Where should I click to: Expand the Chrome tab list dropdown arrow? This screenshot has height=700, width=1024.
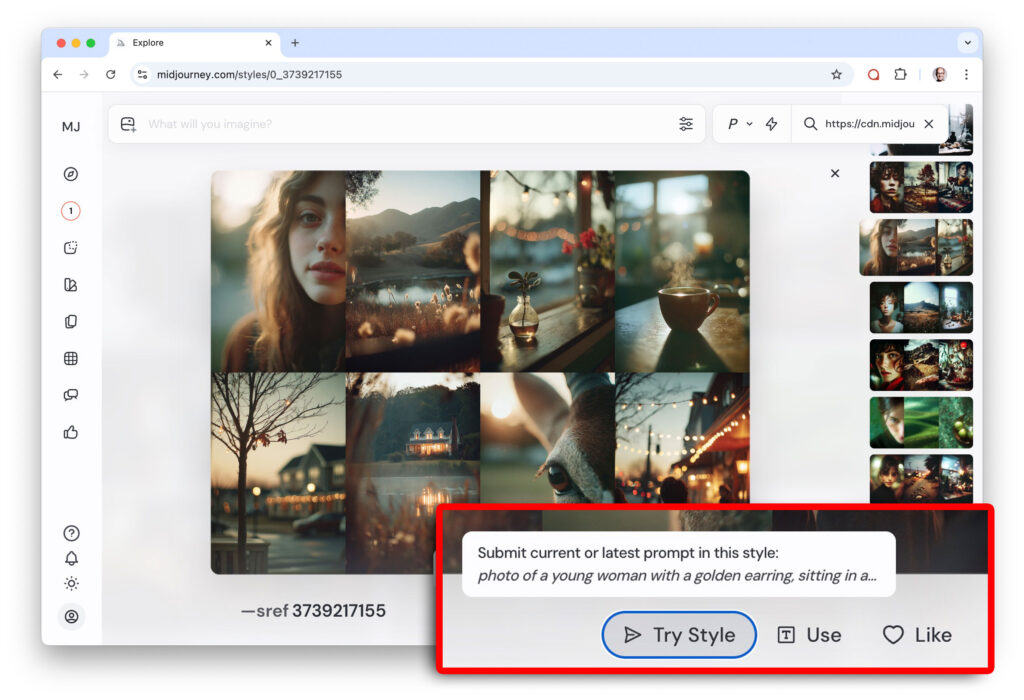point(967,43)
